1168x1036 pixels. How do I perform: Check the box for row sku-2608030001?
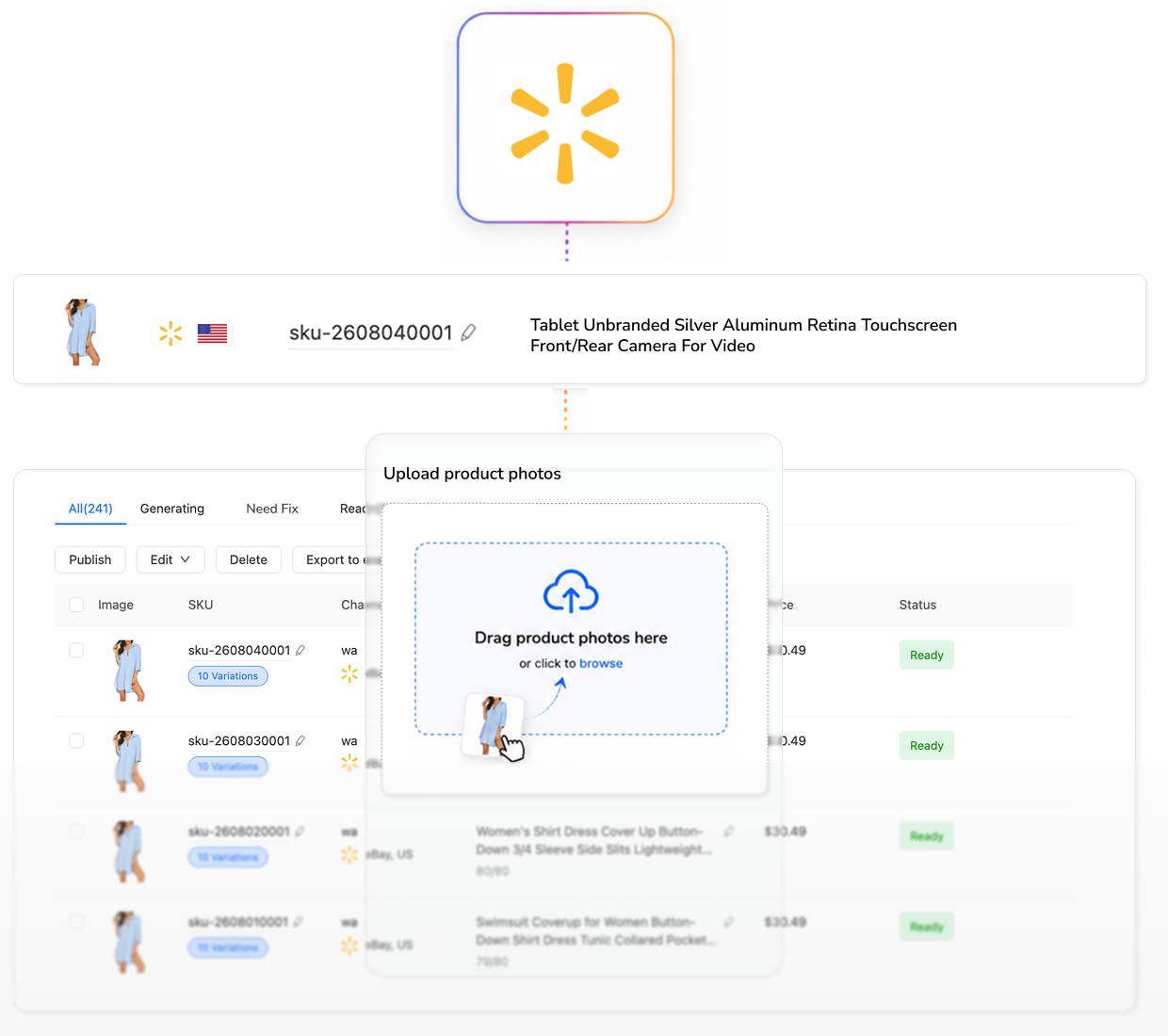[x=76, y=740]
